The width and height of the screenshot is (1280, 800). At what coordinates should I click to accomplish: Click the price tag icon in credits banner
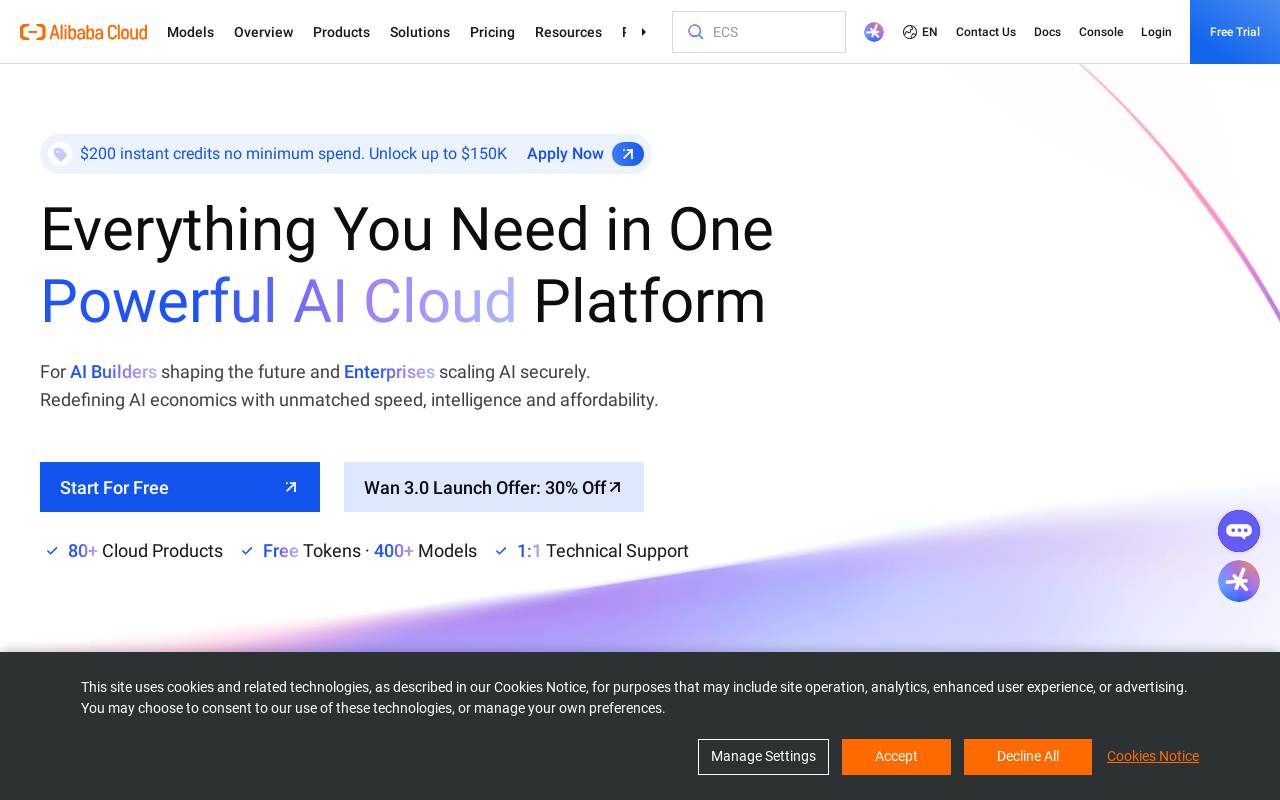coord(60,154)
